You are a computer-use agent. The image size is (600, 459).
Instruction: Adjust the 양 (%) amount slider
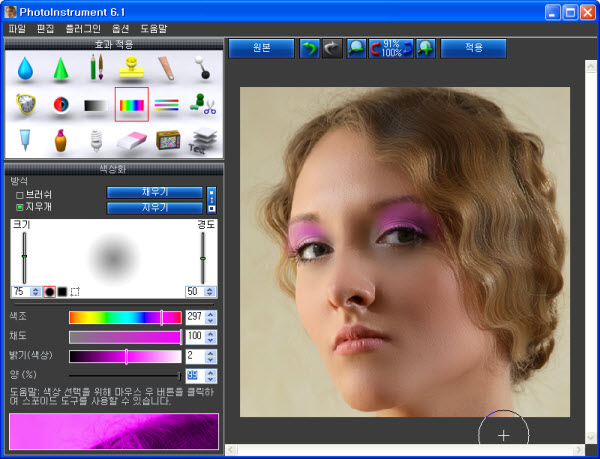point(125,376)
